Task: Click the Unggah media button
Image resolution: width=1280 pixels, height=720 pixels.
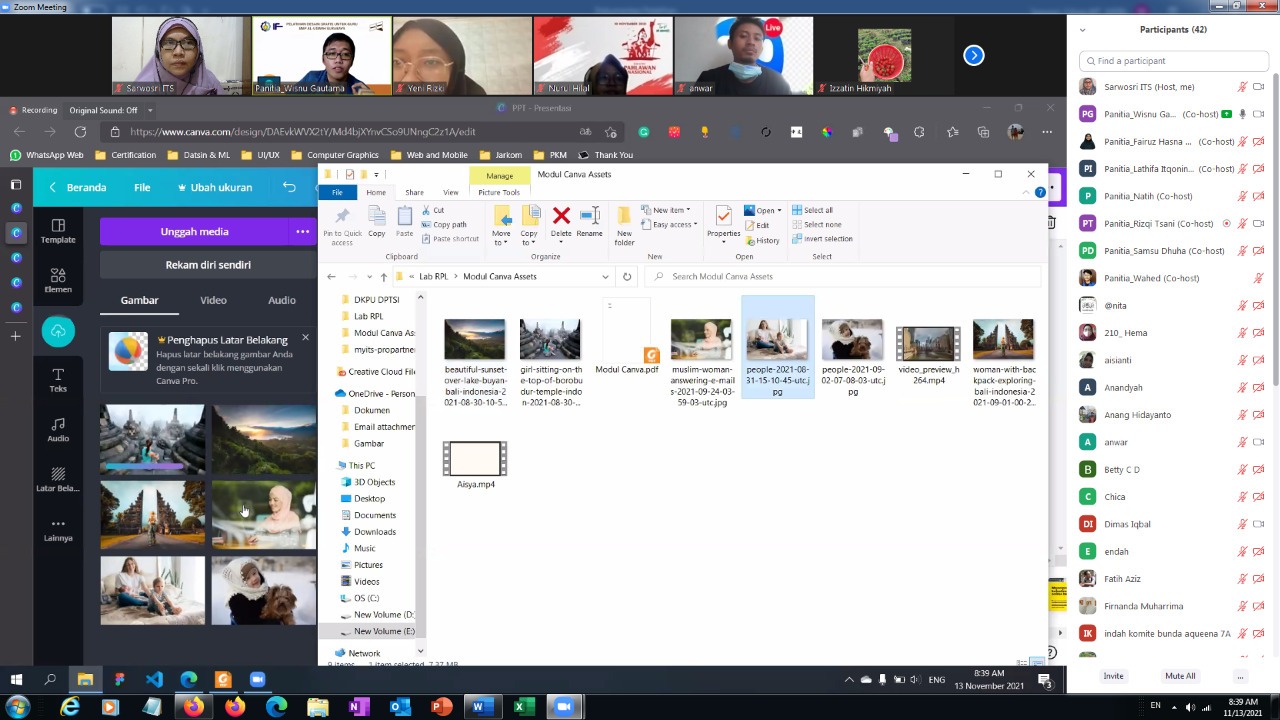Action: point(194,232)
